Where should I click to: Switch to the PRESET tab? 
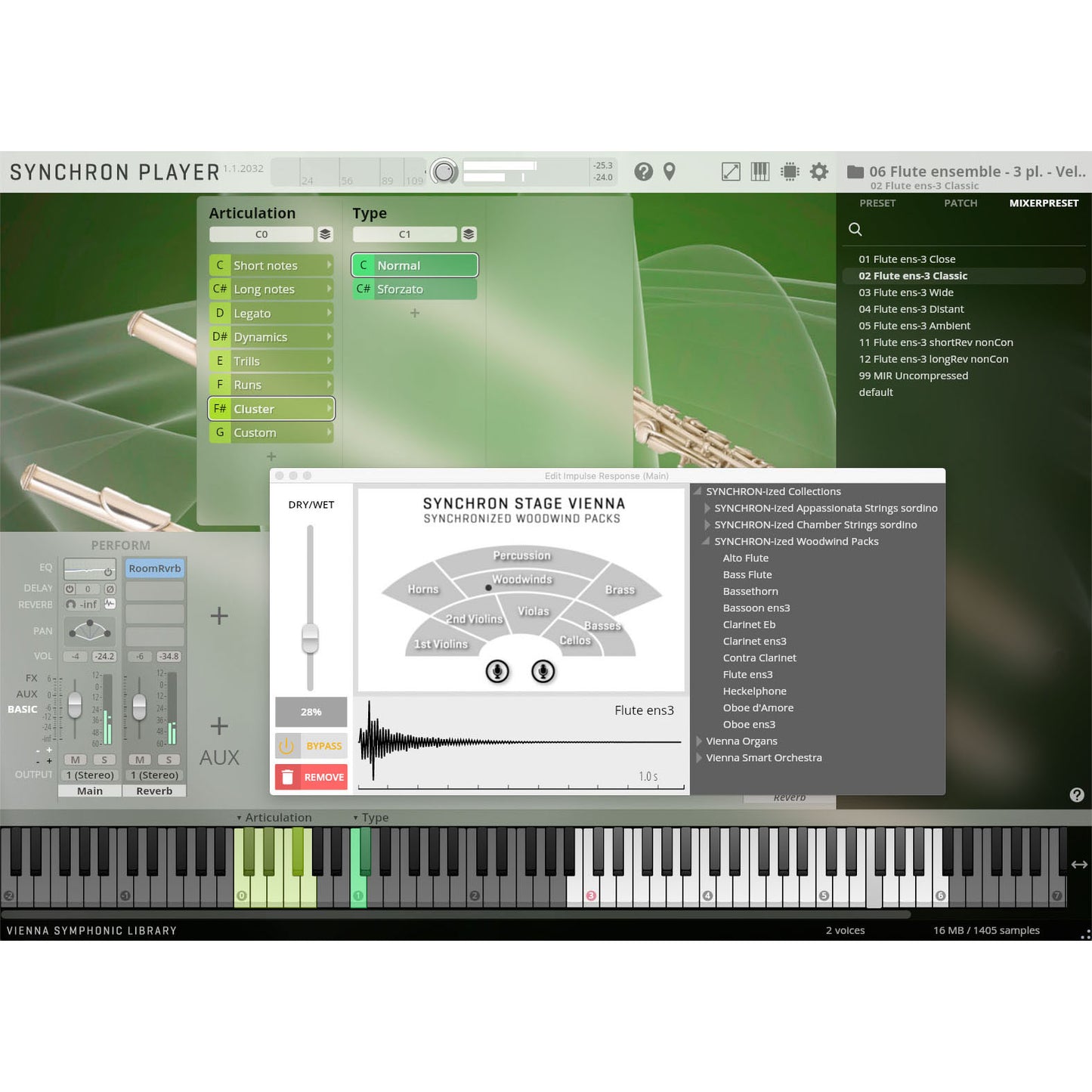(x=877, y=203)
